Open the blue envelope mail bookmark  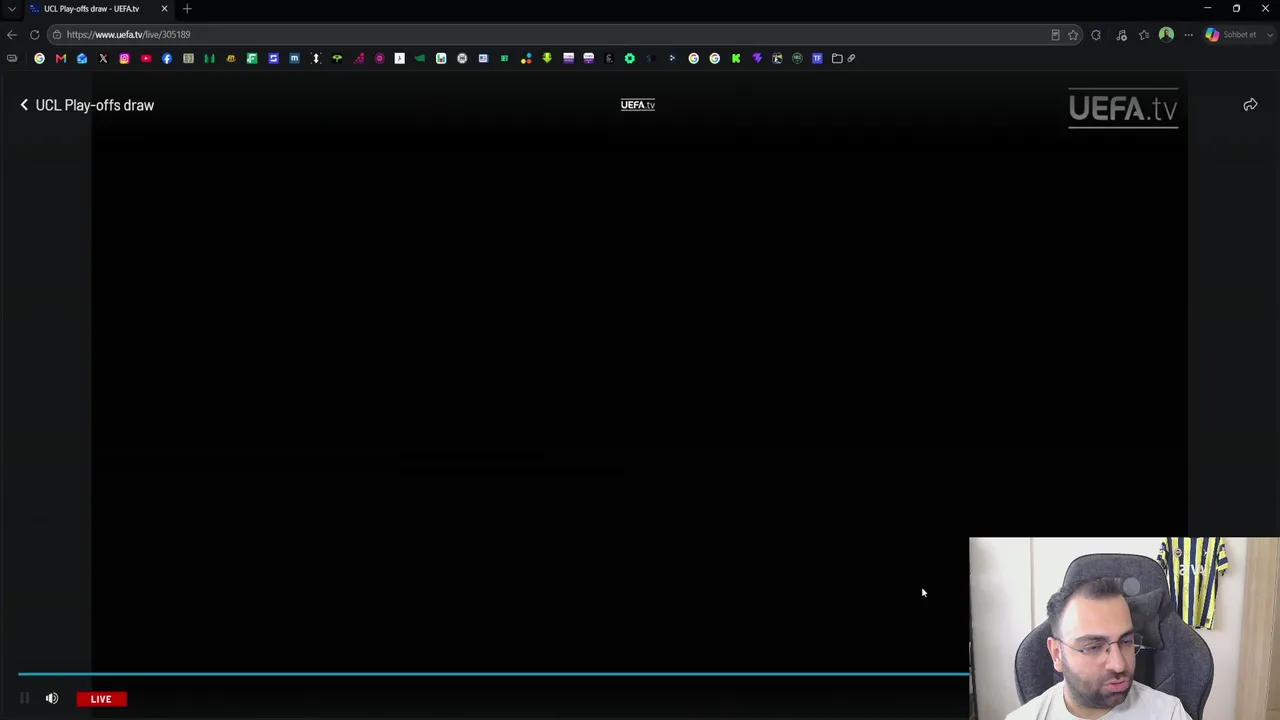coord(82,58)
